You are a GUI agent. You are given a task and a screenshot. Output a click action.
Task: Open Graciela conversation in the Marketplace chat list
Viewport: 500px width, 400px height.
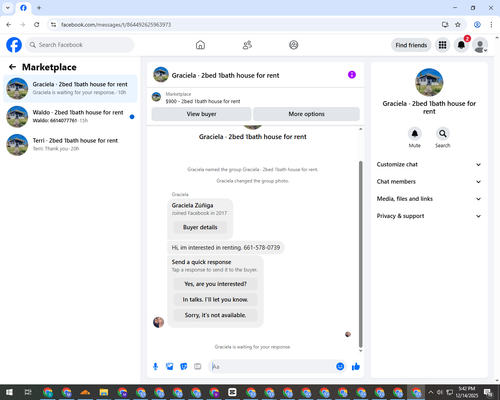(70, 89)
